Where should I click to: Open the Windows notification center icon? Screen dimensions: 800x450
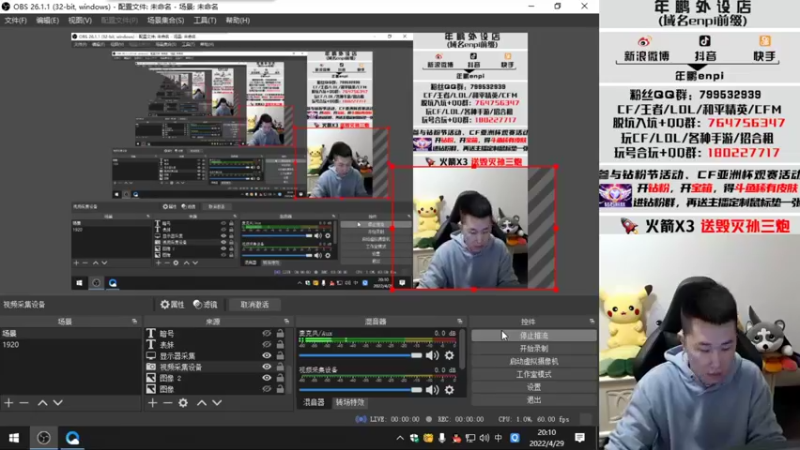(580, 438)
